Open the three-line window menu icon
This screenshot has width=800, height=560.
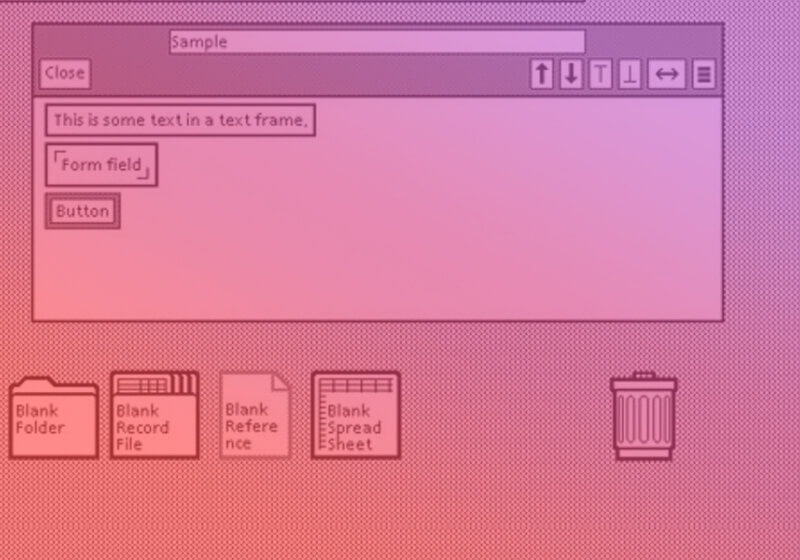[703, 74]
